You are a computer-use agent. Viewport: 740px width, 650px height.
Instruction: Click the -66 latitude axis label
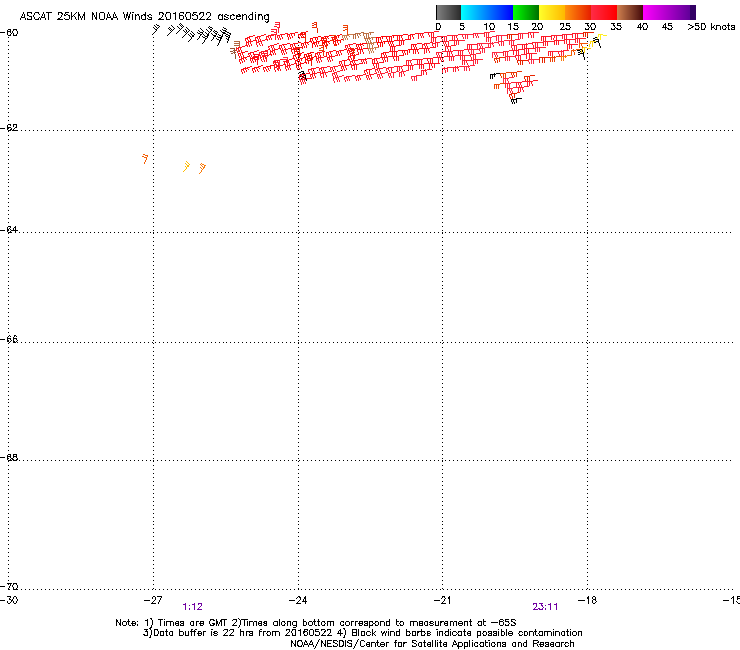tap(9, 340)
